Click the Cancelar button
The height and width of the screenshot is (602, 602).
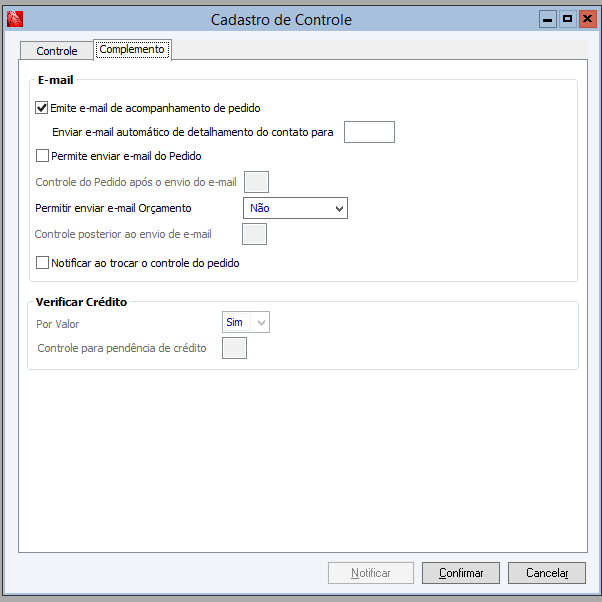click(546, 573)
